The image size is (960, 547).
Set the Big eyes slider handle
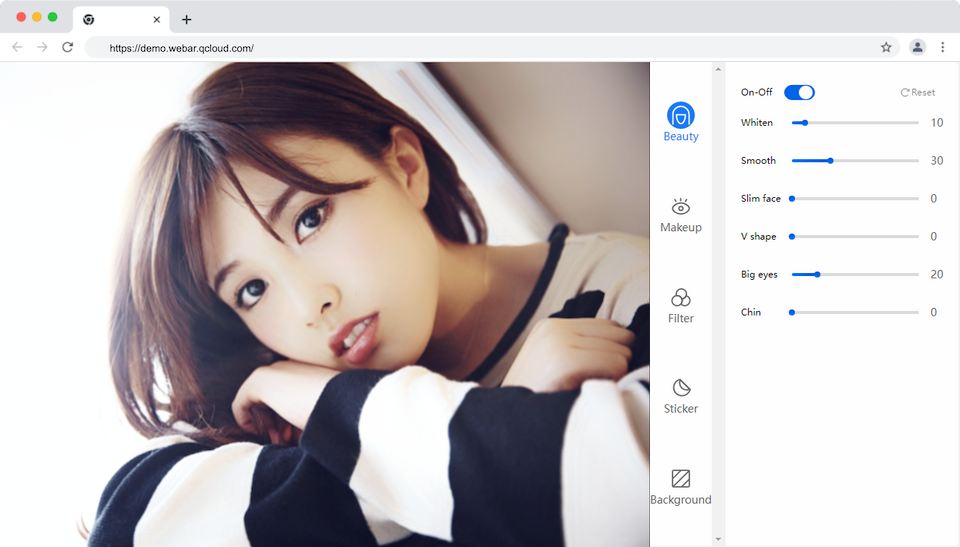click(x=817, y=274)
